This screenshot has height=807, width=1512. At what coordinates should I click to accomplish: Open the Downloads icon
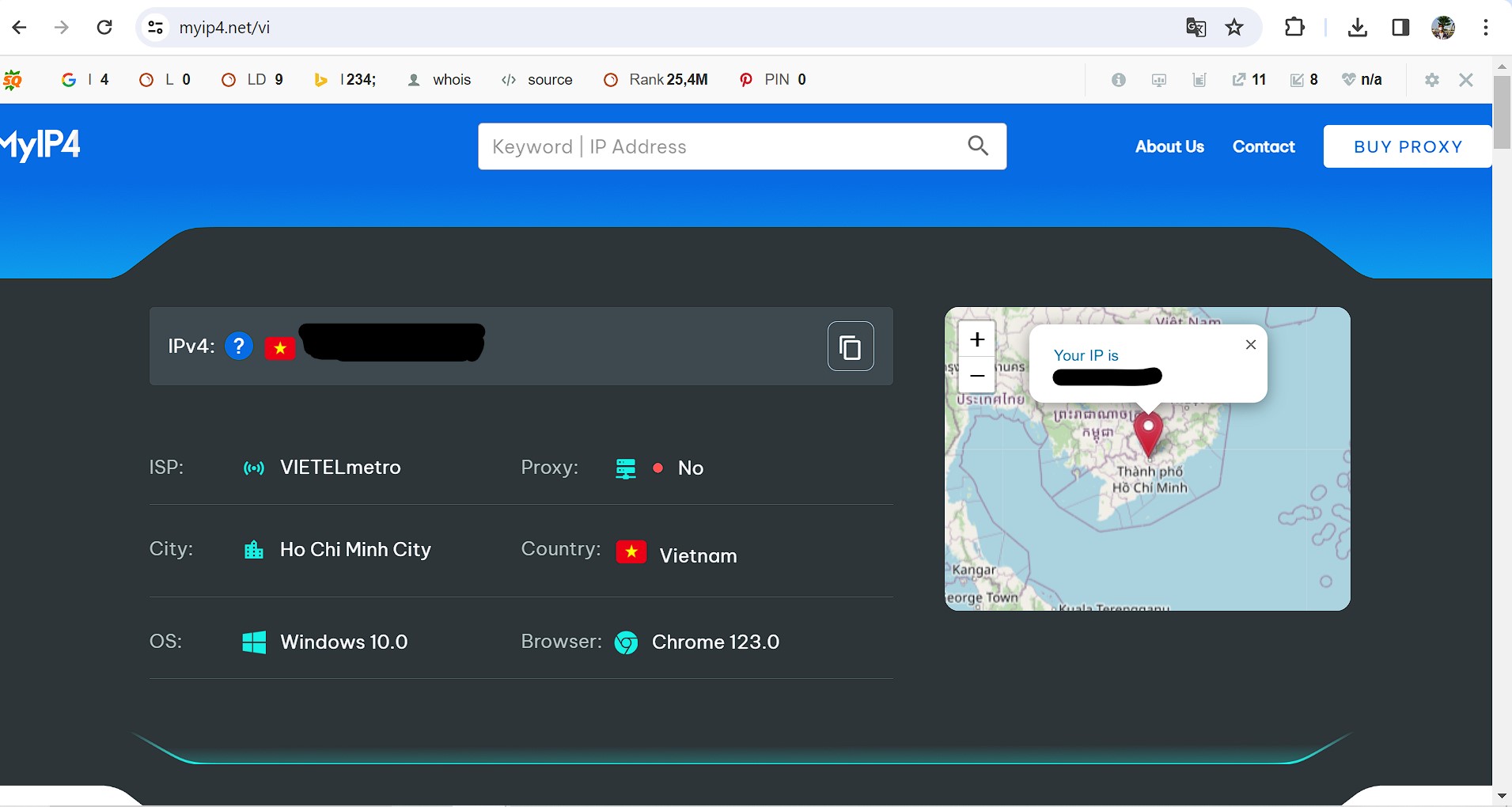[x=1358, y=28]
